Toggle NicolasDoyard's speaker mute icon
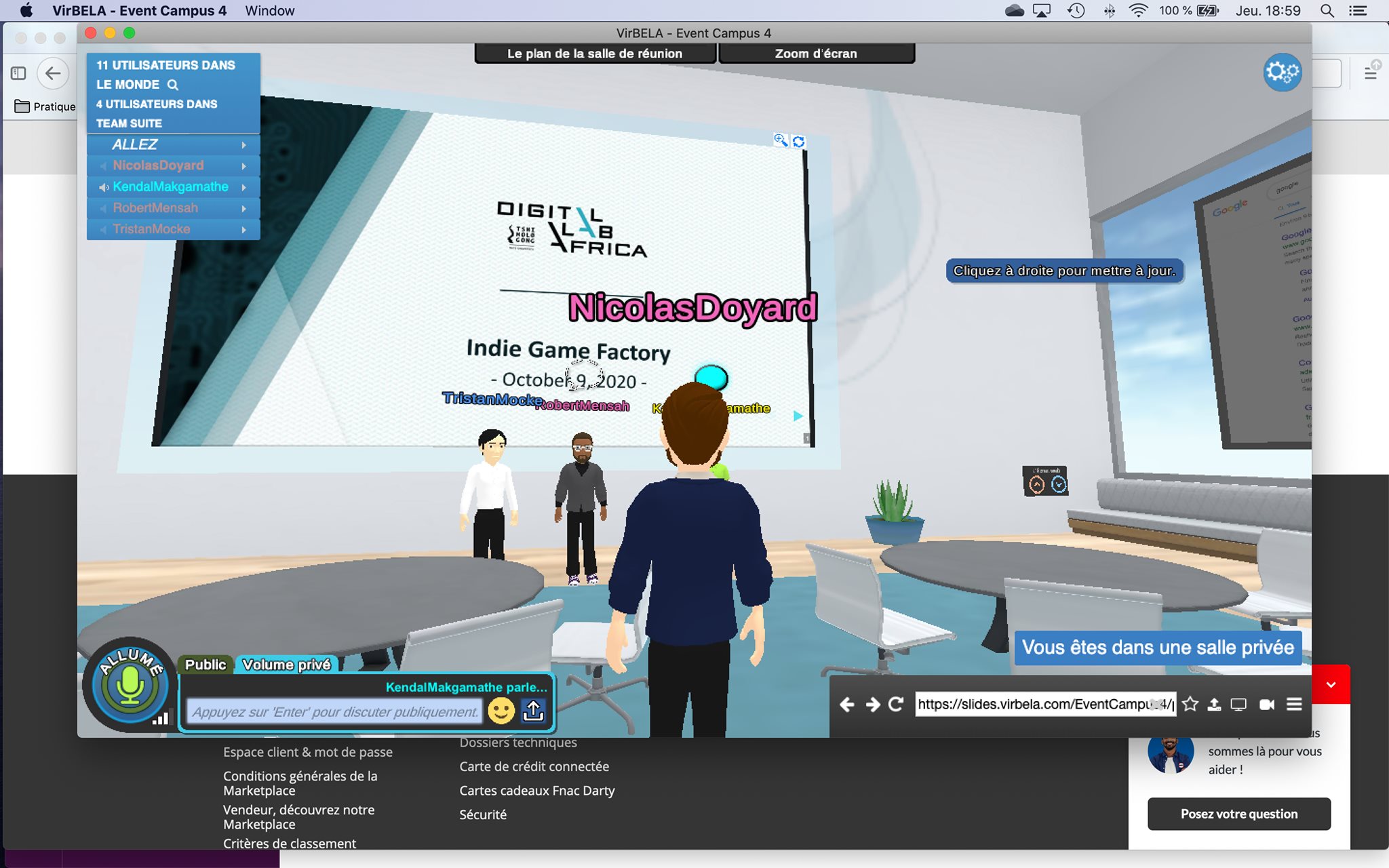1389x868 pixels. point(103,166)
